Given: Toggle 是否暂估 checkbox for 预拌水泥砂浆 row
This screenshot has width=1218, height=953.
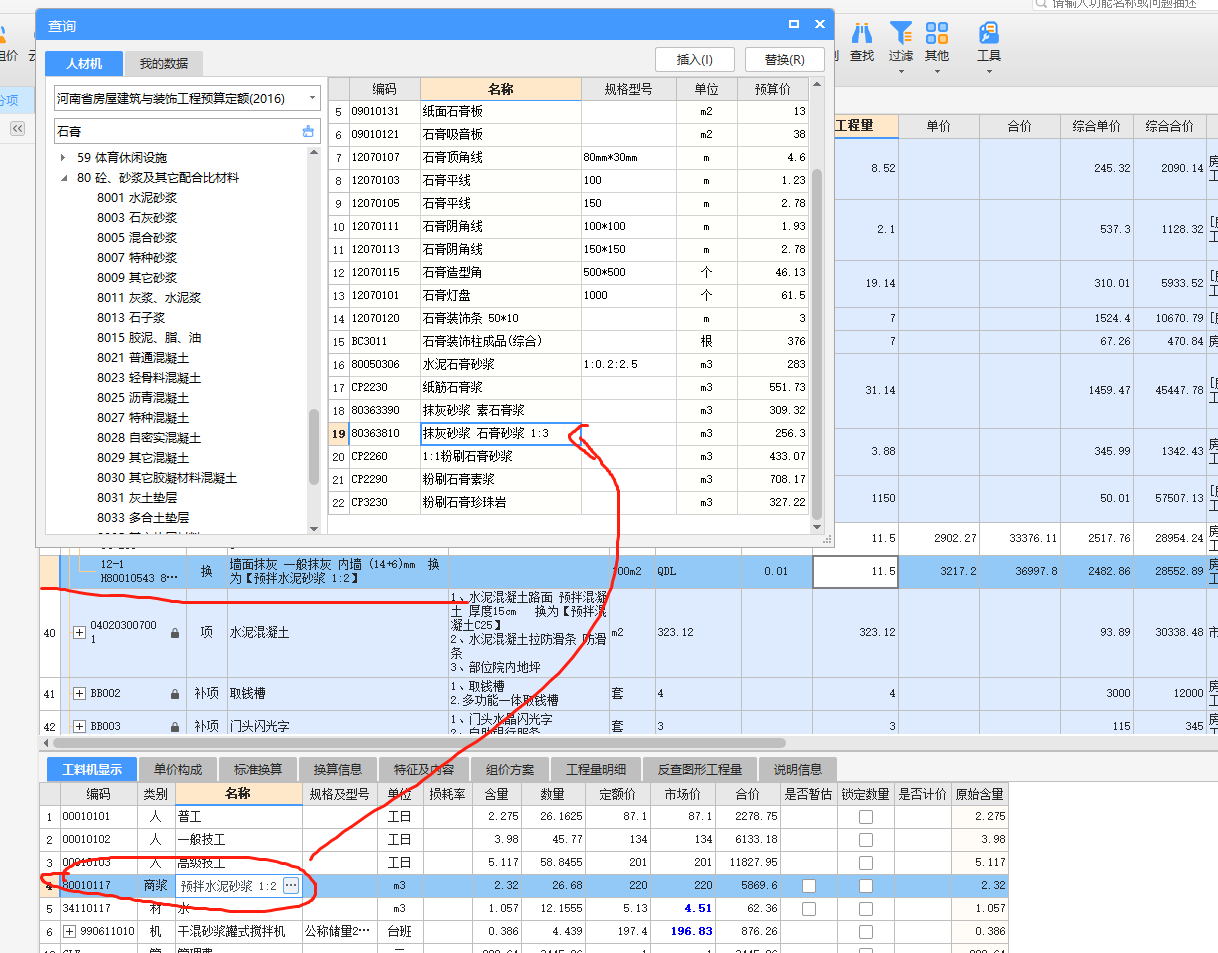Looking at the screenshot, I should pyautogui.click(x=808, y=886).
